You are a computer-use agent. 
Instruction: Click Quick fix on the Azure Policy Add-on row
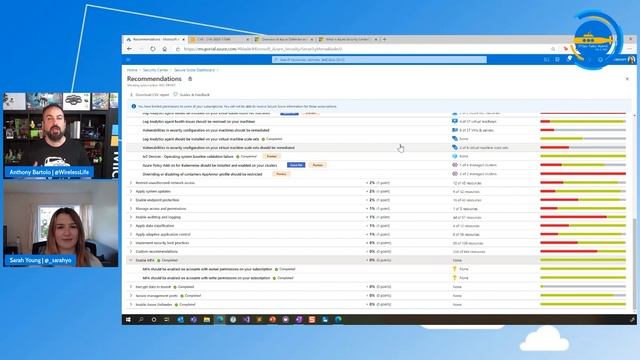point(296,165)
